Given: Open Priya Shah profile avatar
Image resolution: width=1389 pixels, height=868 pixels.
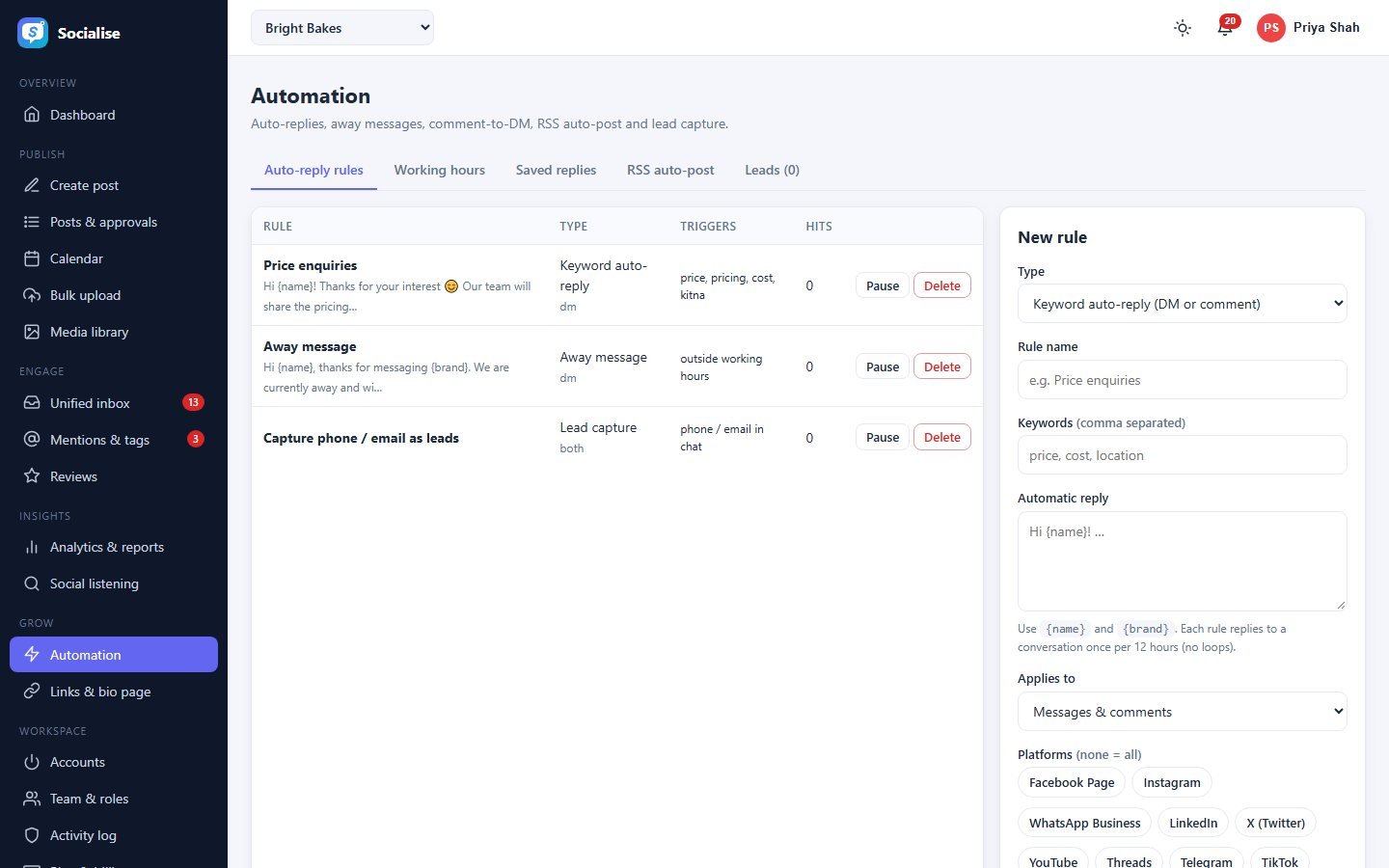Looking at the screenshot, I should click(1271, 28).
